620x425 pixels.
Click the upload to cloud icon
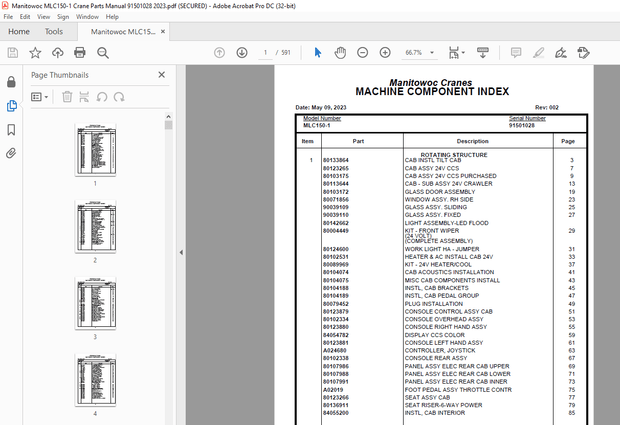(58, 53)
